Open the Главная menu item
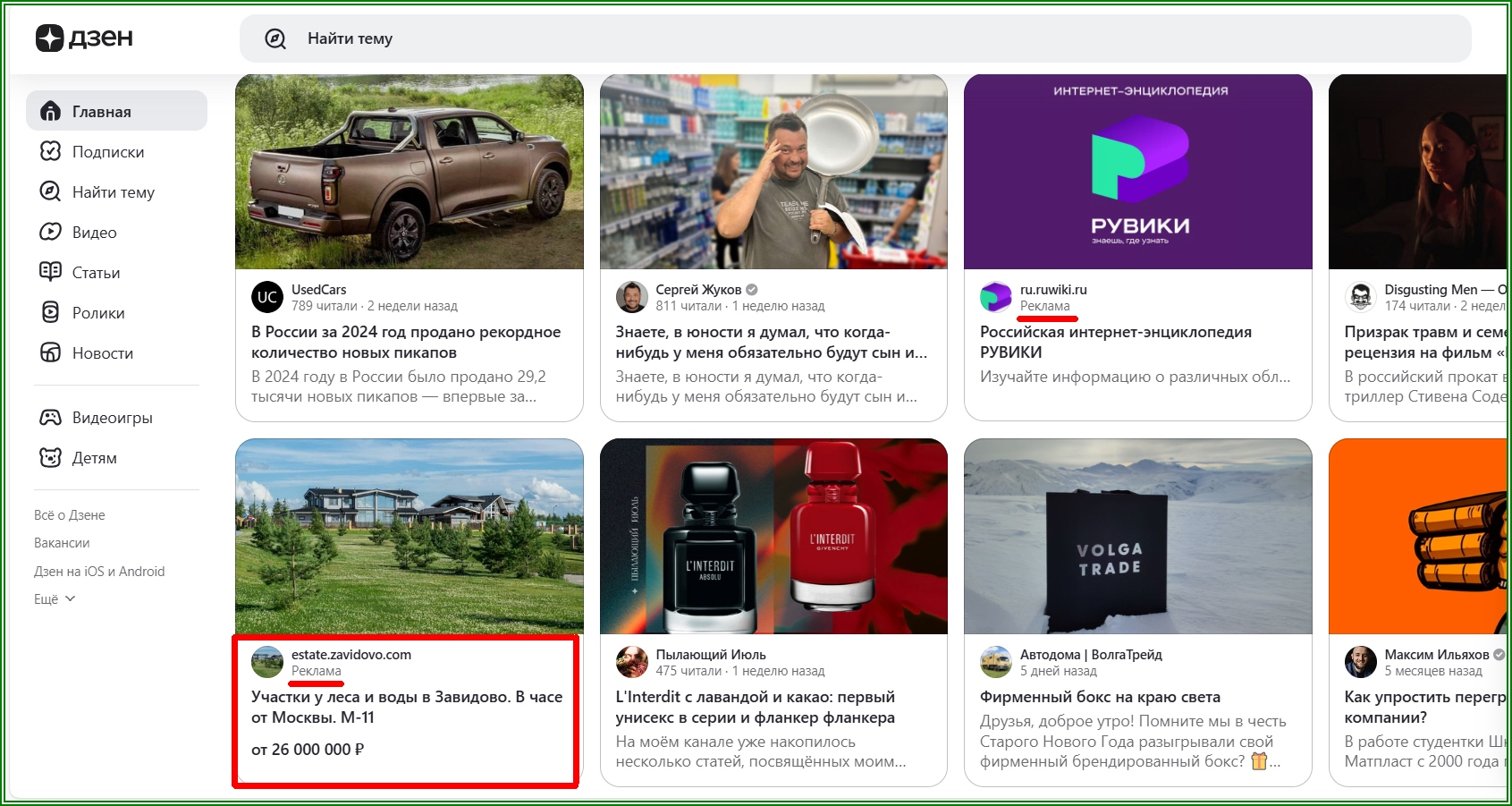Image resolution: width=1512 pixels, height=806 pixels. click(116, 111)
